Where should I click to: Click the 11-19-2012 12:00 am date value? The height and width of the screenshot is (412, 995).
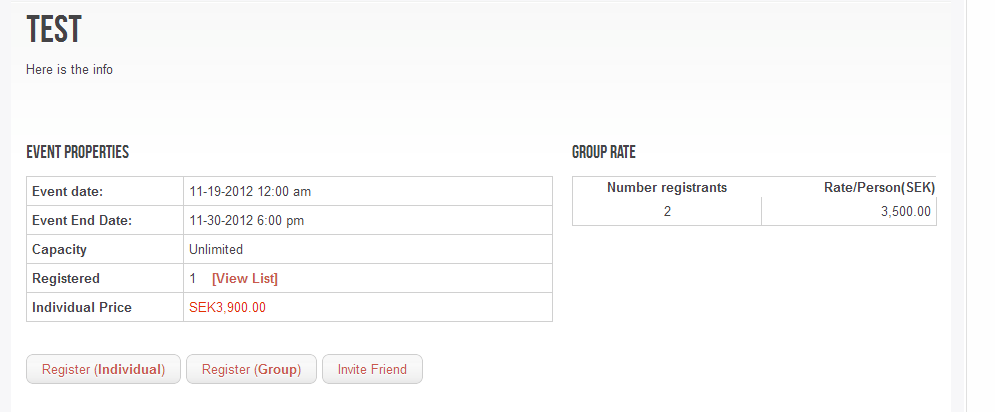pos(250,191)
